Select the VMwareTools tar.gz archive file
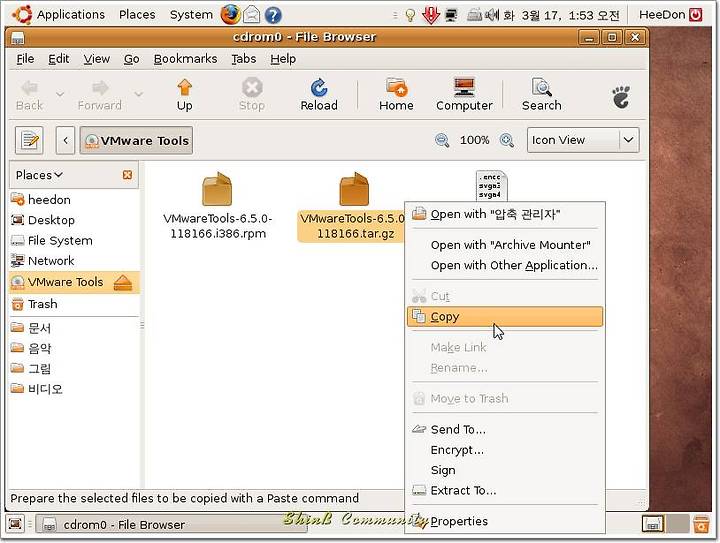This screenshot has width=720, height=543. [x=354, y=206]
